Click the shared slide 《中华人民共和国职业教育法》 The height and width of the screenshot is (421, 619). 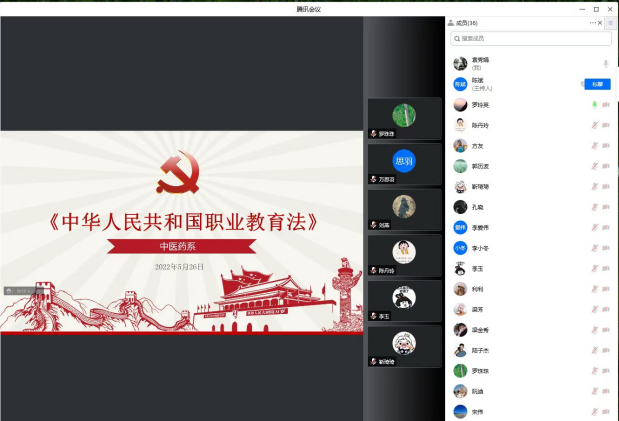click(x=182, y=233)
